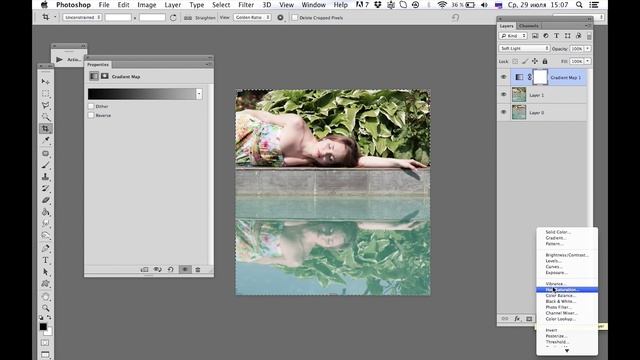Image resolution: width=640 pixels, height=360 pixels.
Task: Toggle type layer filter
Action: tap(556, 36)
